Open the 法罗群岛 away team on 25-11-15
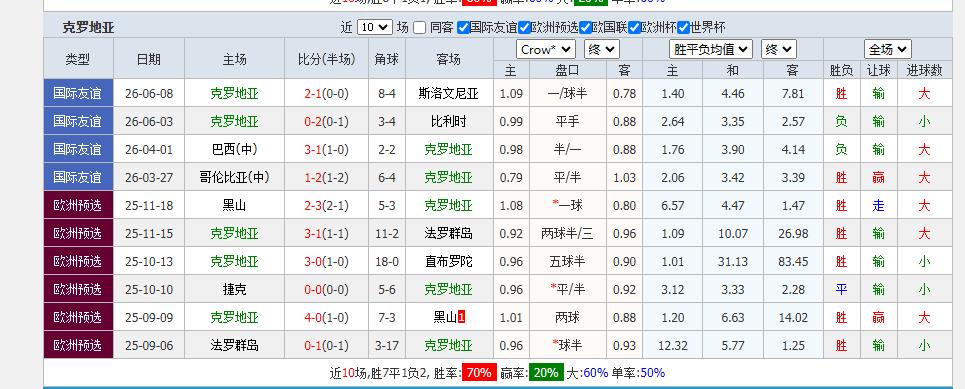 (x=449, y=233)
